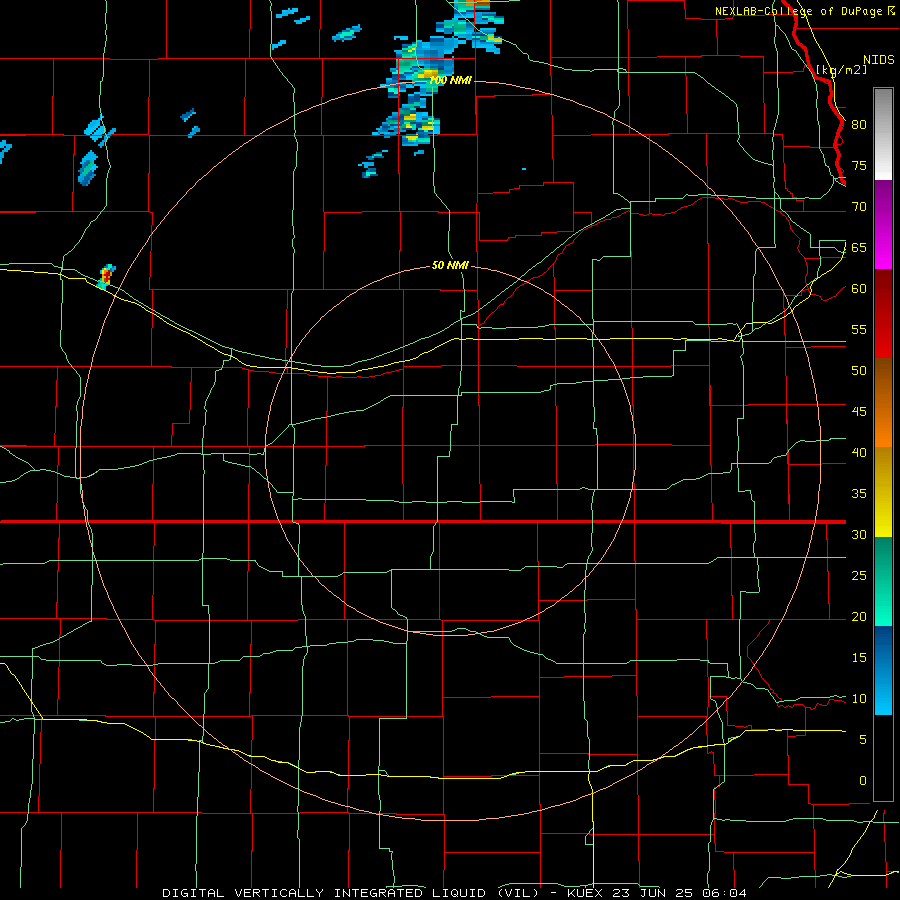Click the 35 value on the scale

coord(859,494)
